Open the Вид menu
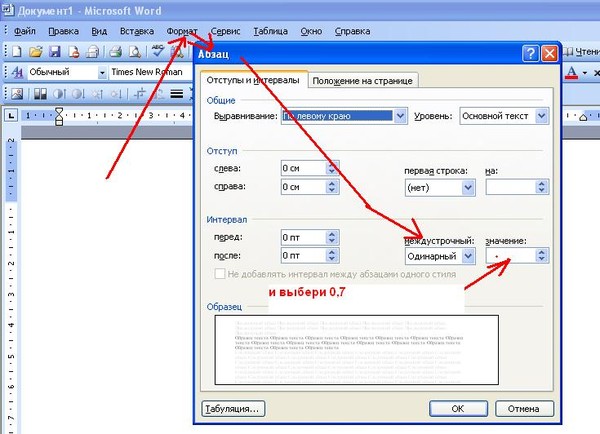Image resolution: width=600 pixels, height=434 pixels. 99,31
